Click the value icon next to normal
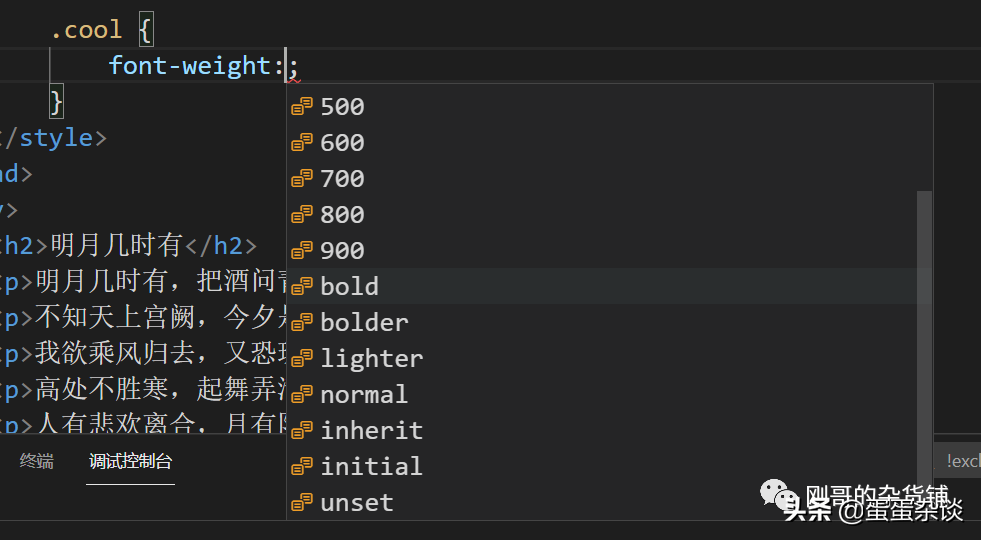Image resolution: width=981 pixels, height=540 pixels. click(x=302, y=395)
